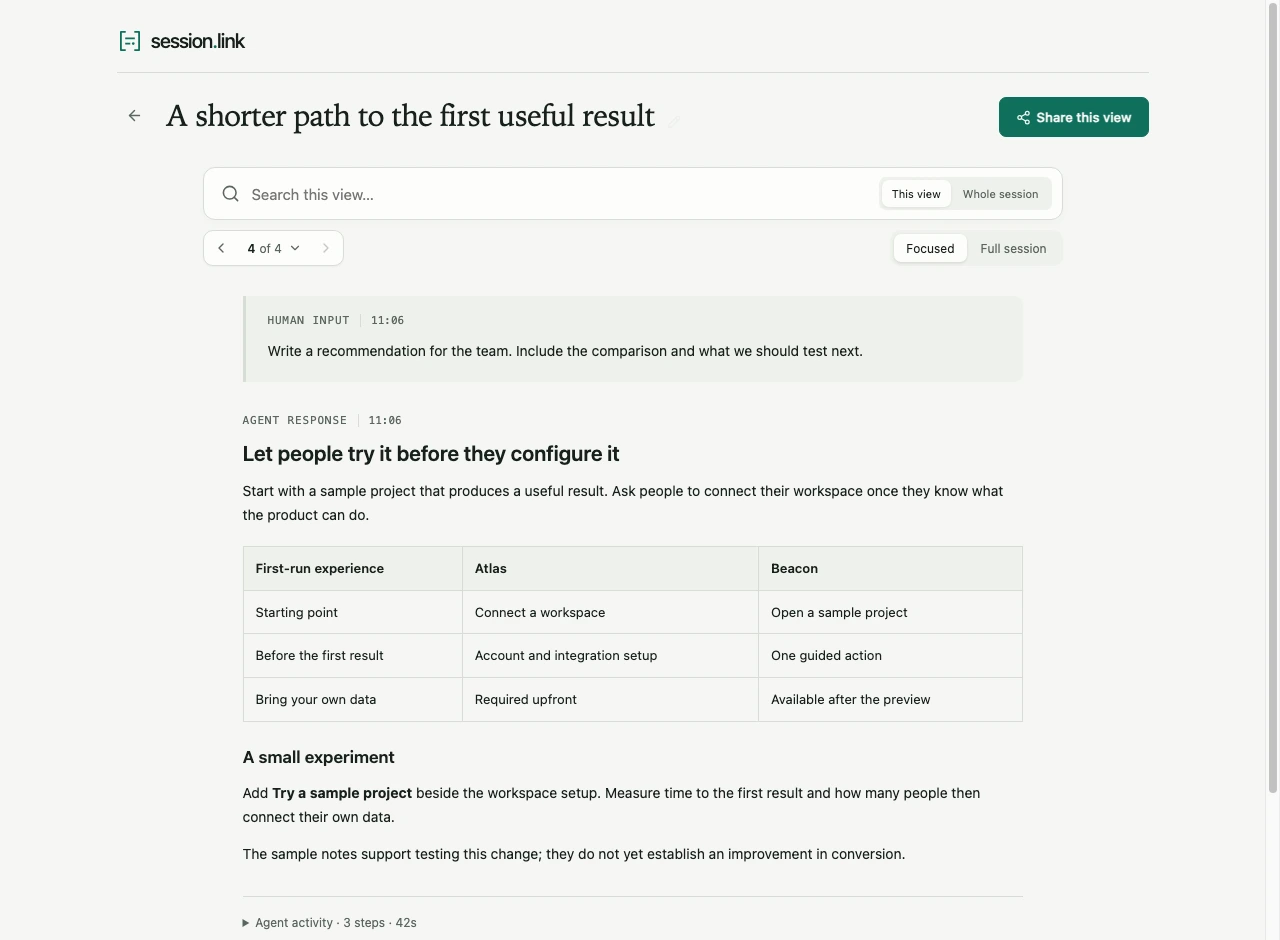The width and height of the screenshot is (1280, 940).
Task: Click the 'Bring your own data' cell
Action: point(353,699)
